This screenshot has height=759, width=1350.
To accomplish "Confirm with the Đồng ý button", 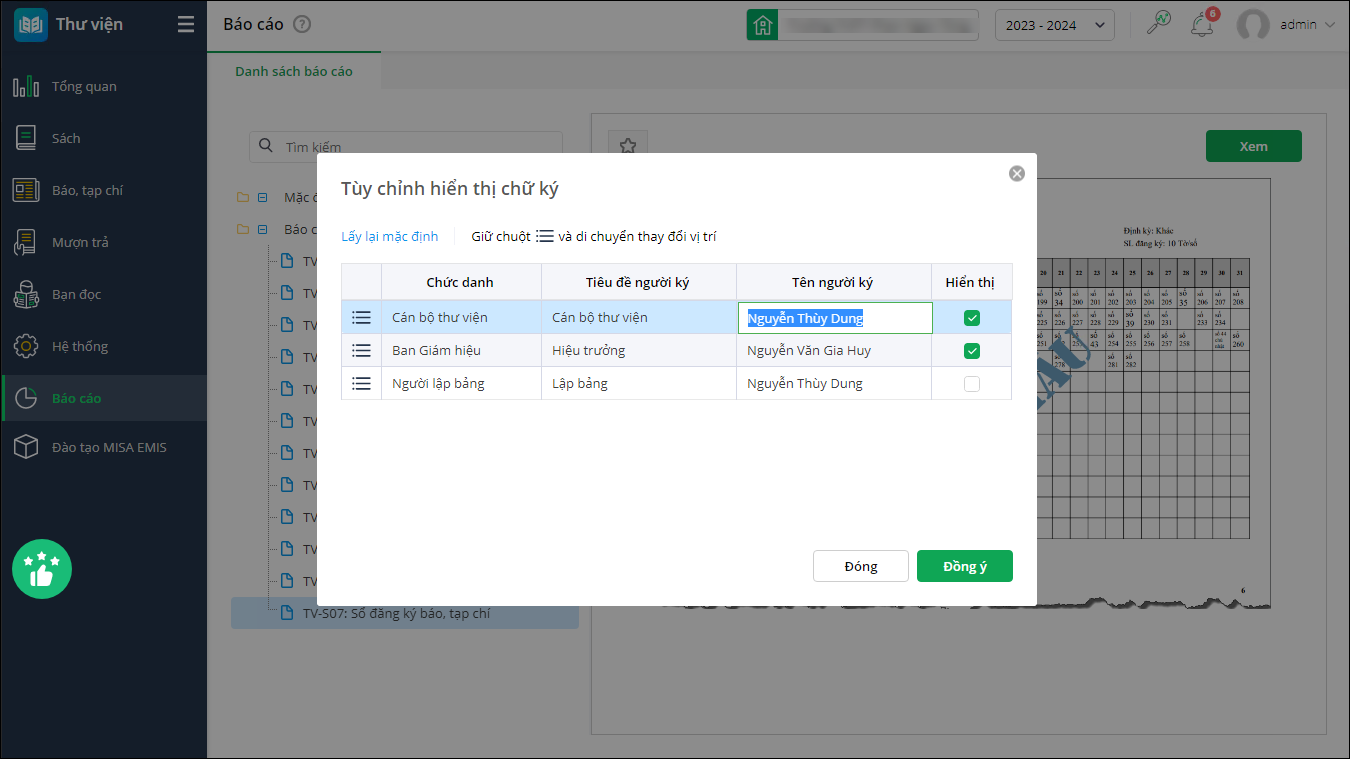I will tap(965, 566).
